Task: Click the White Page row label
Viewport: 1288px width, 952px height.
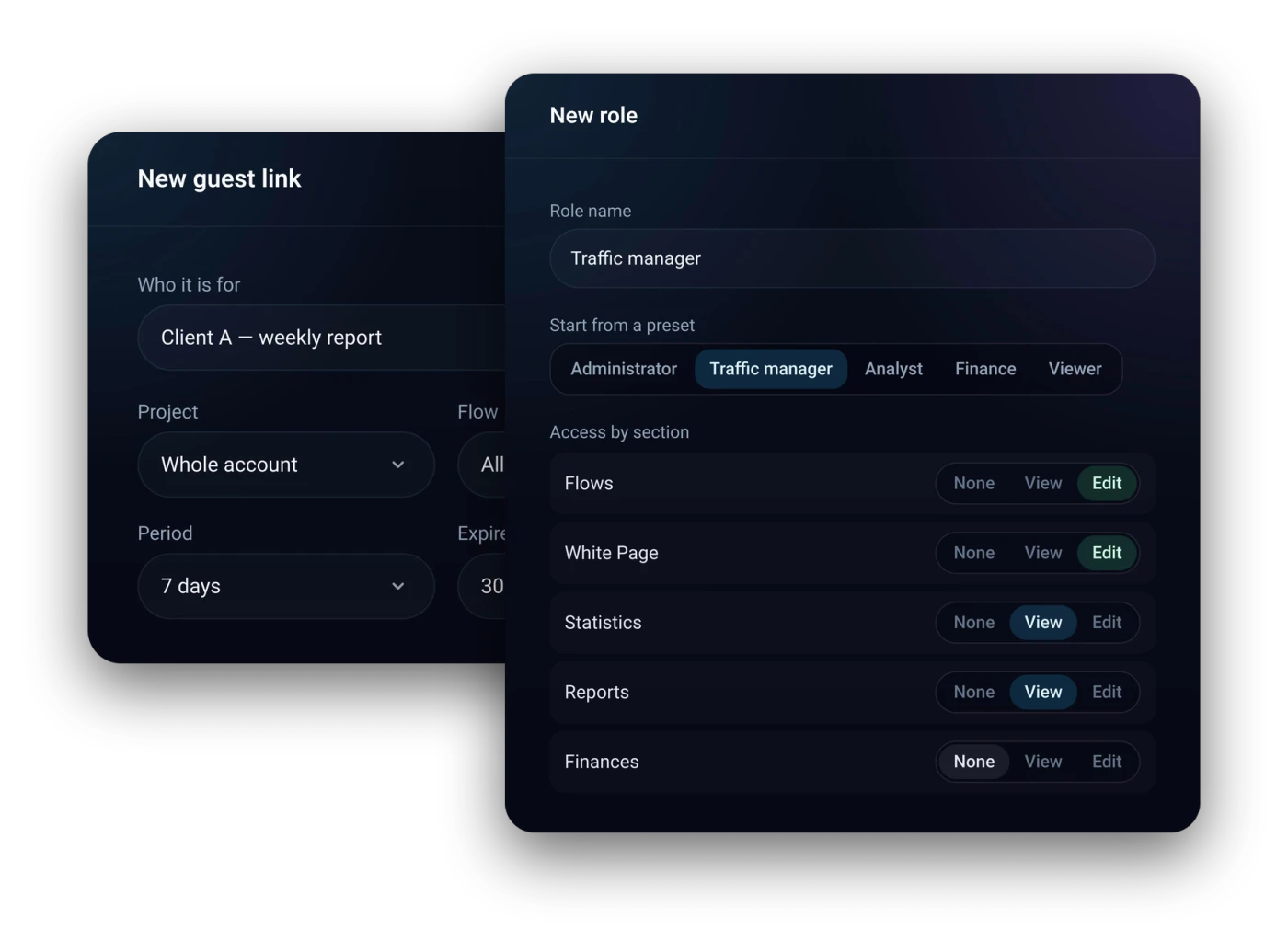Action: click(x=612, y=553)
